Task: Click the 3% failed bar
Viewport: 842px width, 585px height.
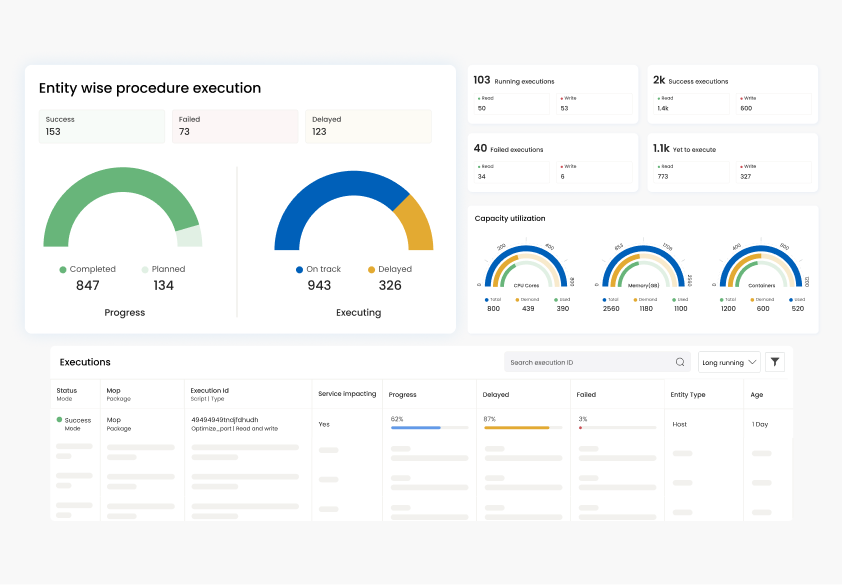Action: coord(618,428)
